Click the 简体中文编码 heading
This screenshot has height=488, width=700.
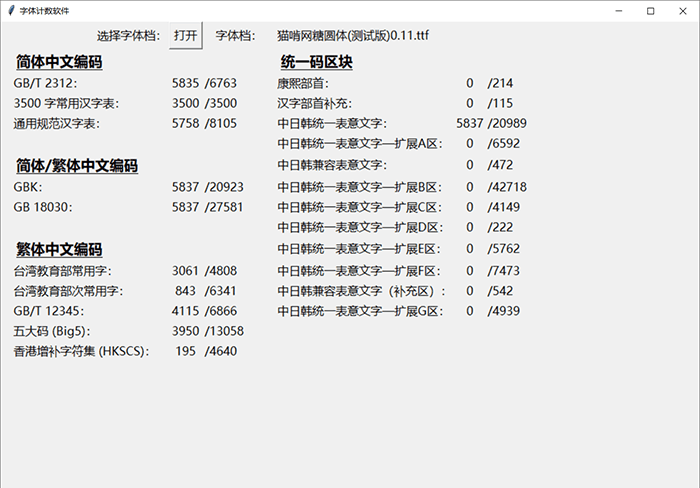(x=59, y=62)
